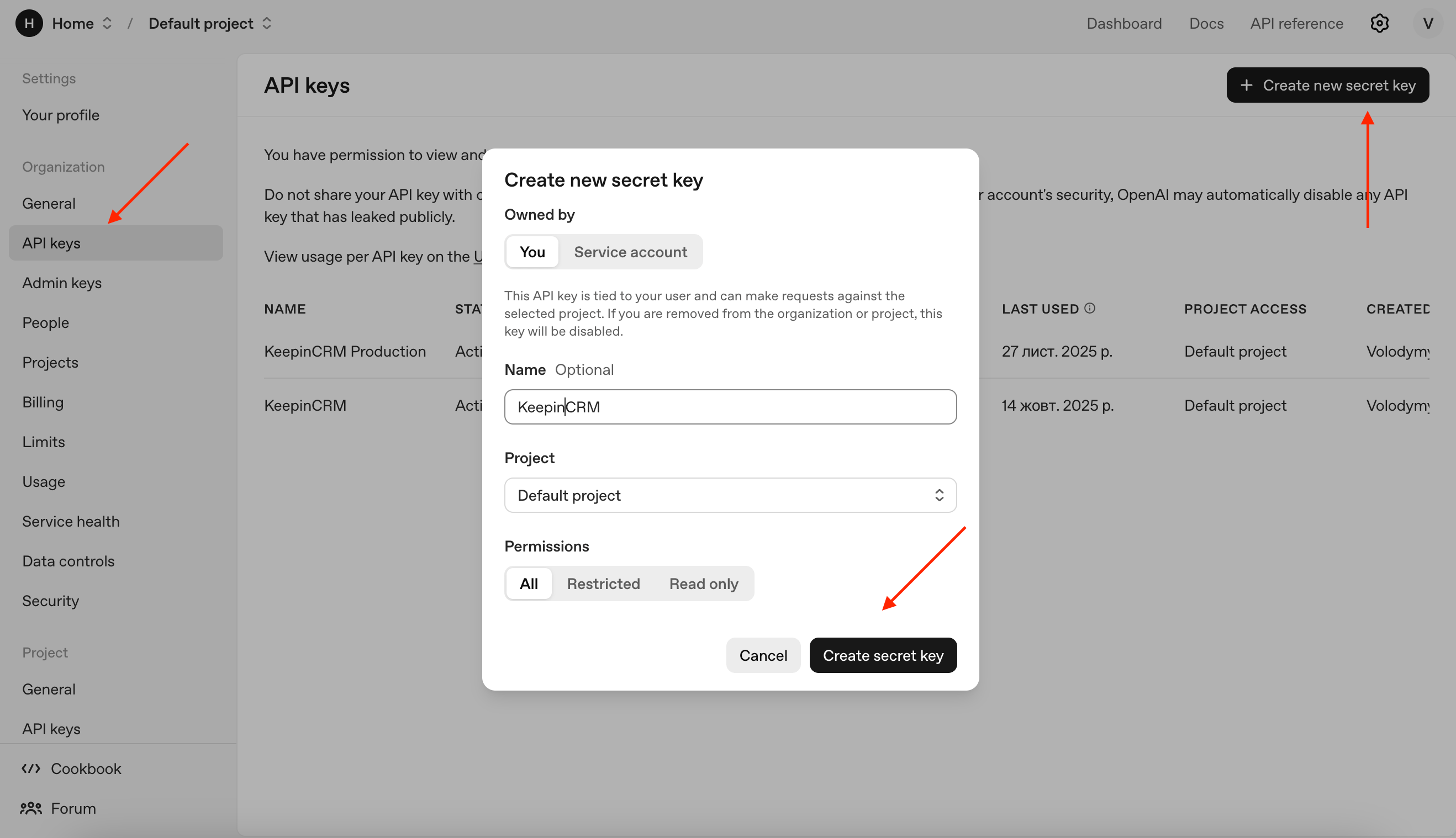Go to the Dashboard nav item
This screenshot has height=838, width=1456.
coord(1124,23)
